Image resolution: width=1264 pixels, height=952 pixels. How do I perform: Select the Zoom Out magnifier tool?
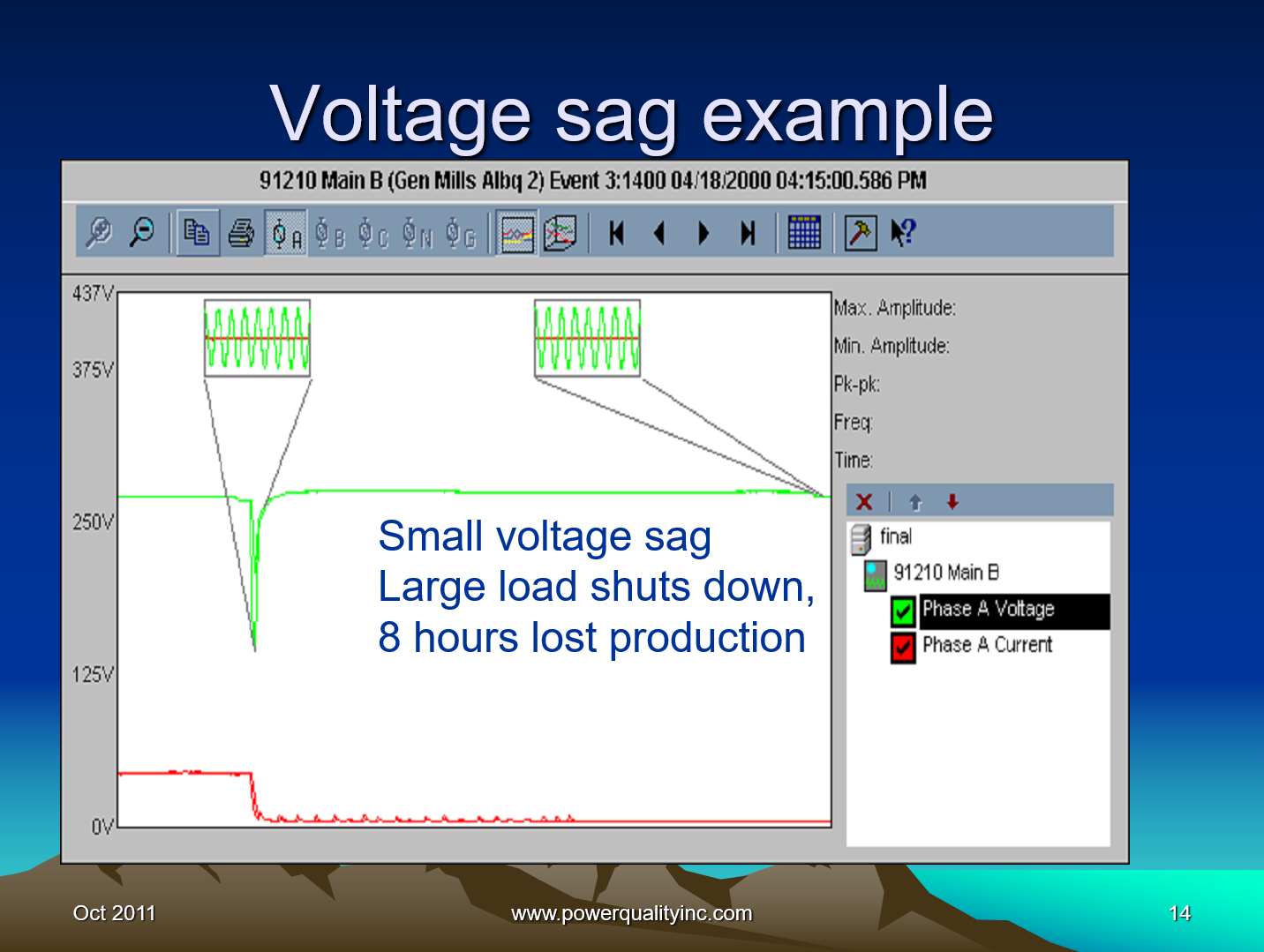click(143, 232)
